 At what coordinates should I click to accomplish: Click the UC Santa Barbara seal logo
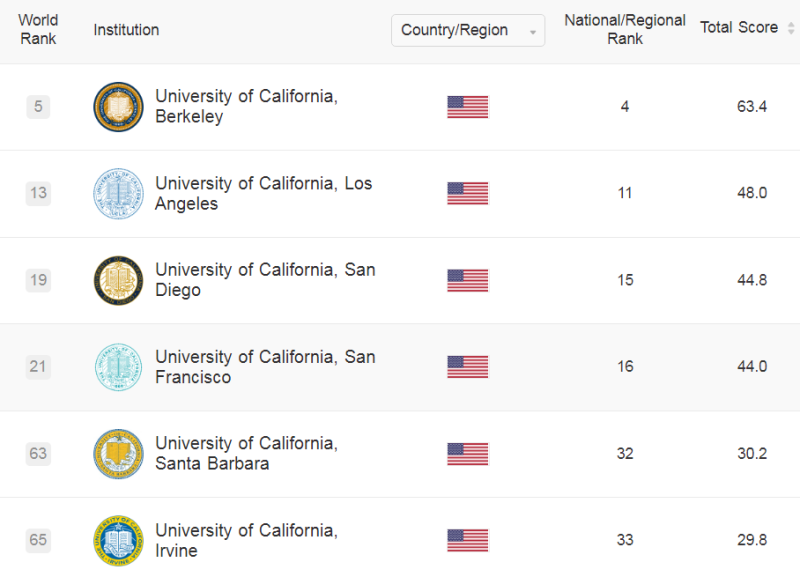(118, 453)
